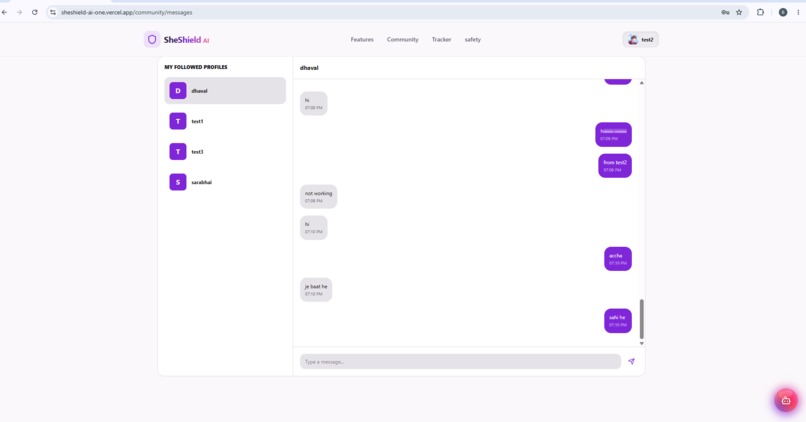The height and width of the screenshot is (422, 806).
Task: Click the 'from test2' message bubble
Action: pos(615,166)
